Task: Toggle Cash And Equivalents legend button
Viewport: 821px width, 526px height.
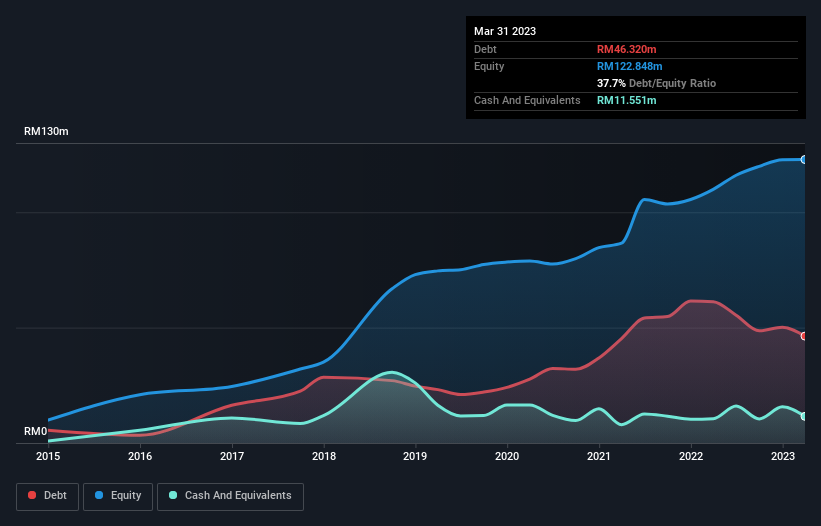Action: point(230,496)
